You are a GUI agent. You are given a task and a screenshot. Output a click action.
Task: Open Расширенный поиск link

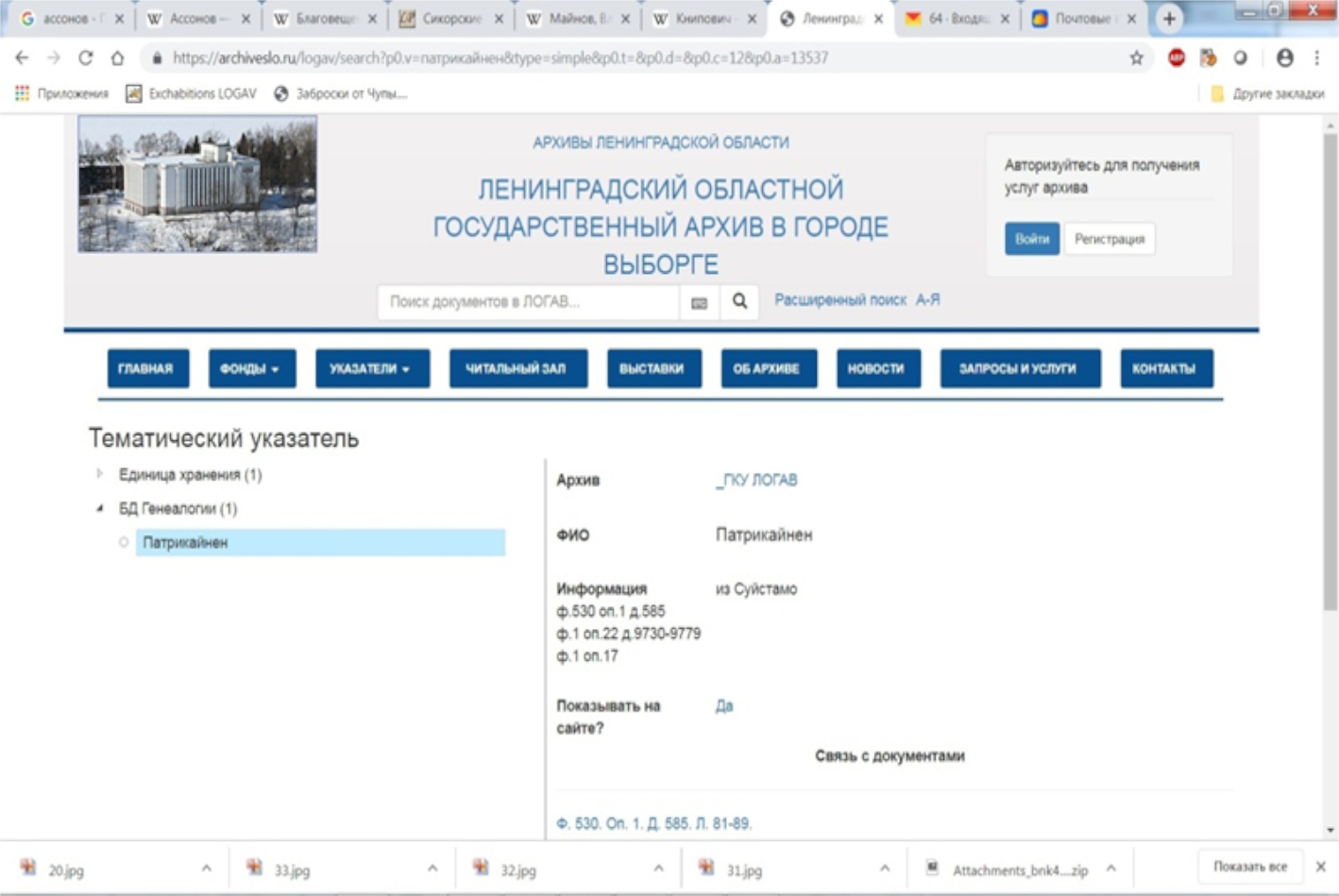click(x=839, y=299)
